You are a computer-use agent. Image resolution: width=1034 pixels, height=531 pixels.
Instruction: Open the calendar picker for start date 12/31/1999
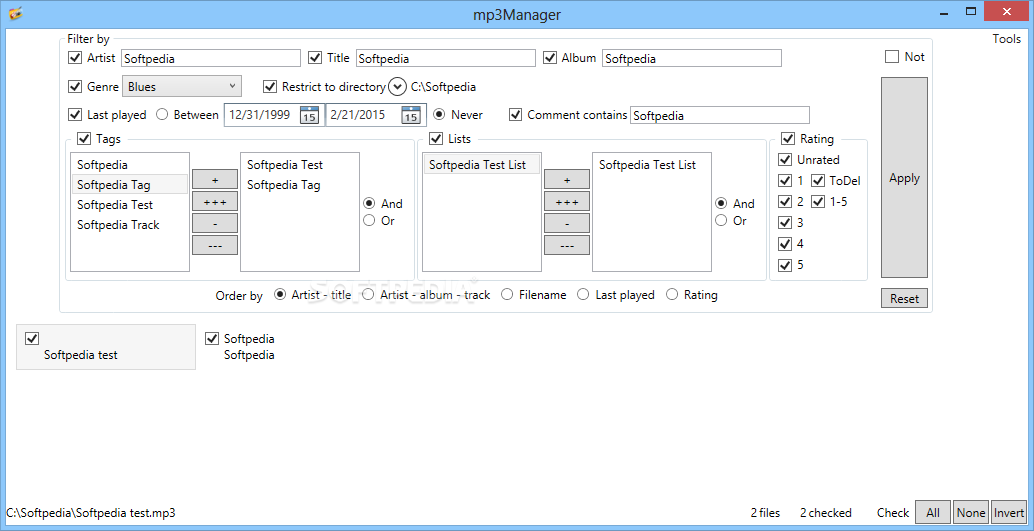(309, 115)
